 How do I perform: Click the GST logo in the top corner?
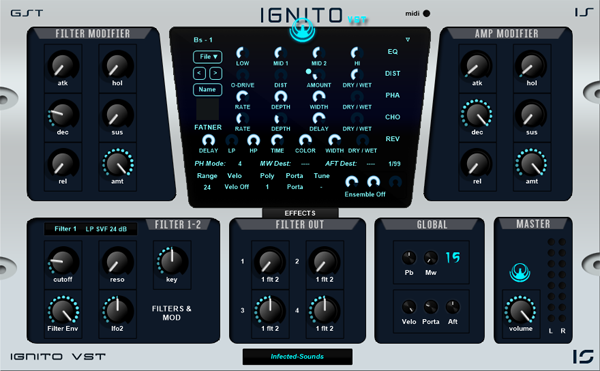tap(26, 13)
